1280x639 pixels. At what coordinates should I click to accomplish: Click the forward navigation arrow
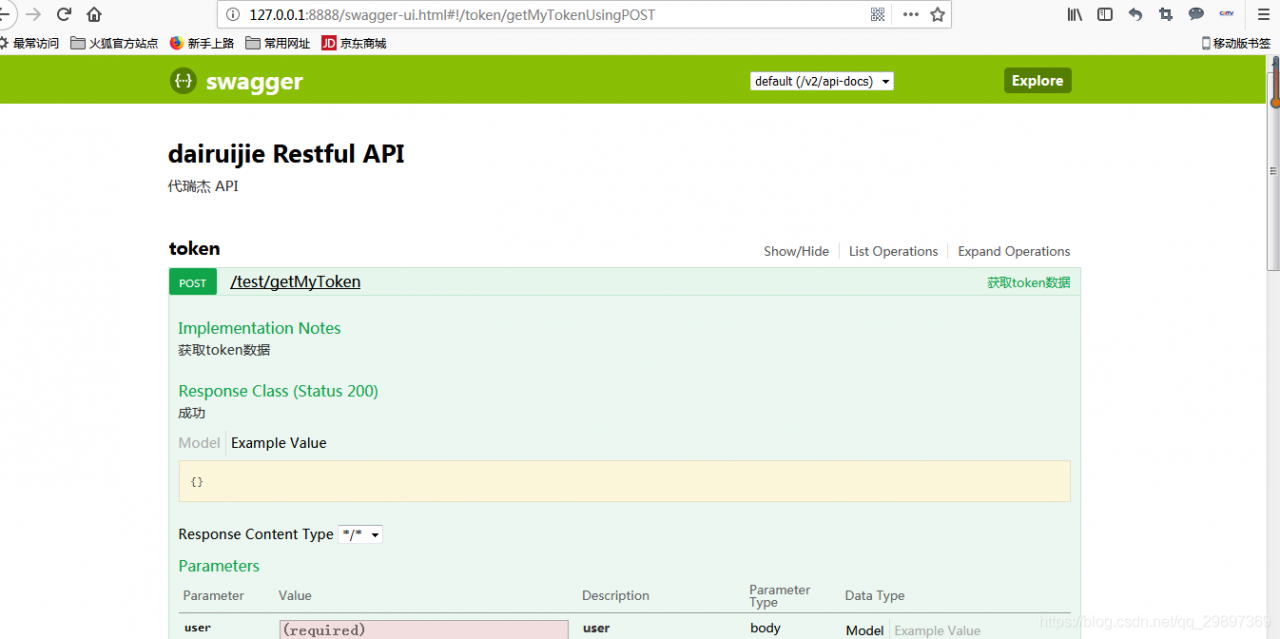tap(33, 14)
